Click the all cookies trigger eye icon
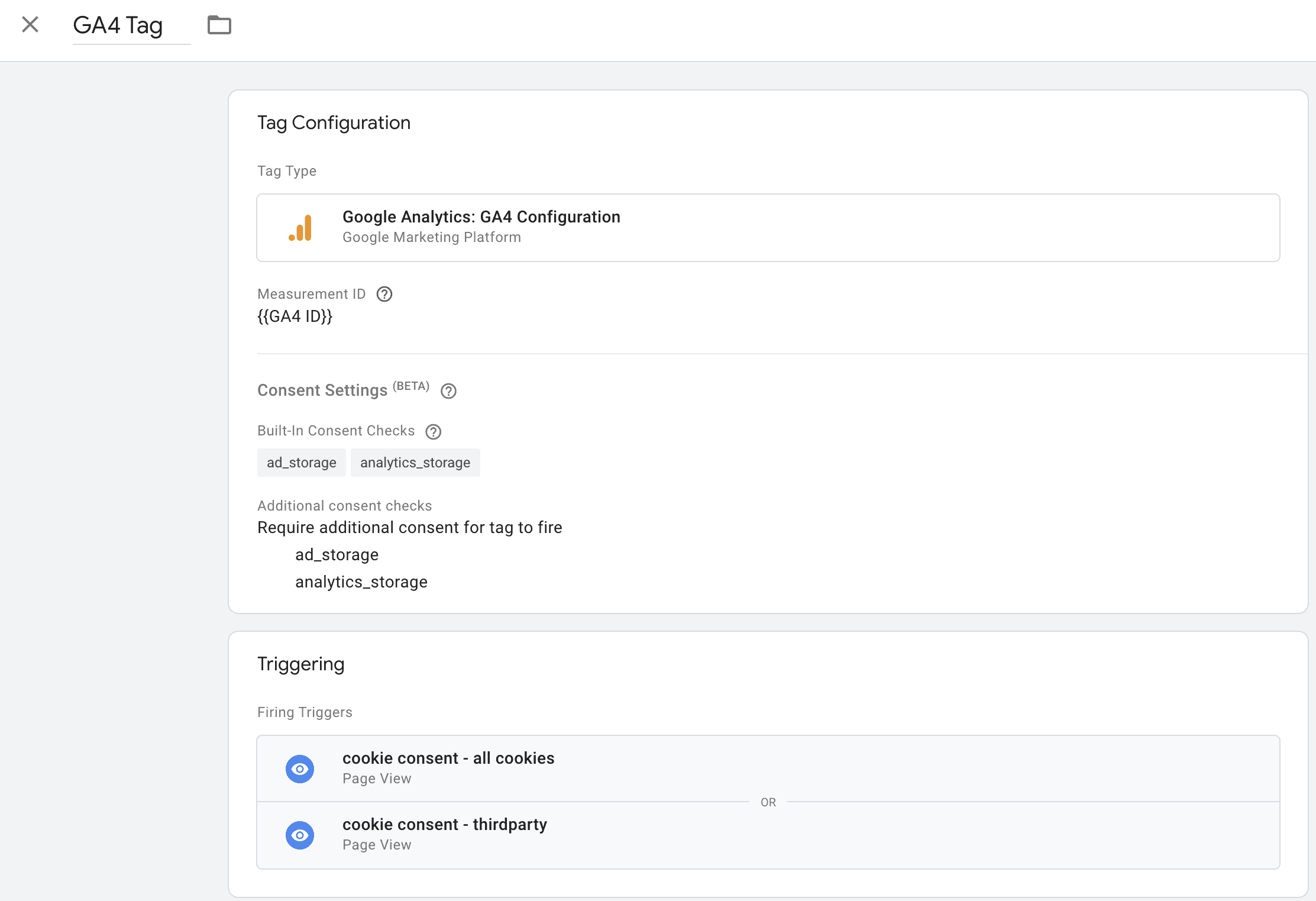 pyautogui.click(x=300, y=768)
